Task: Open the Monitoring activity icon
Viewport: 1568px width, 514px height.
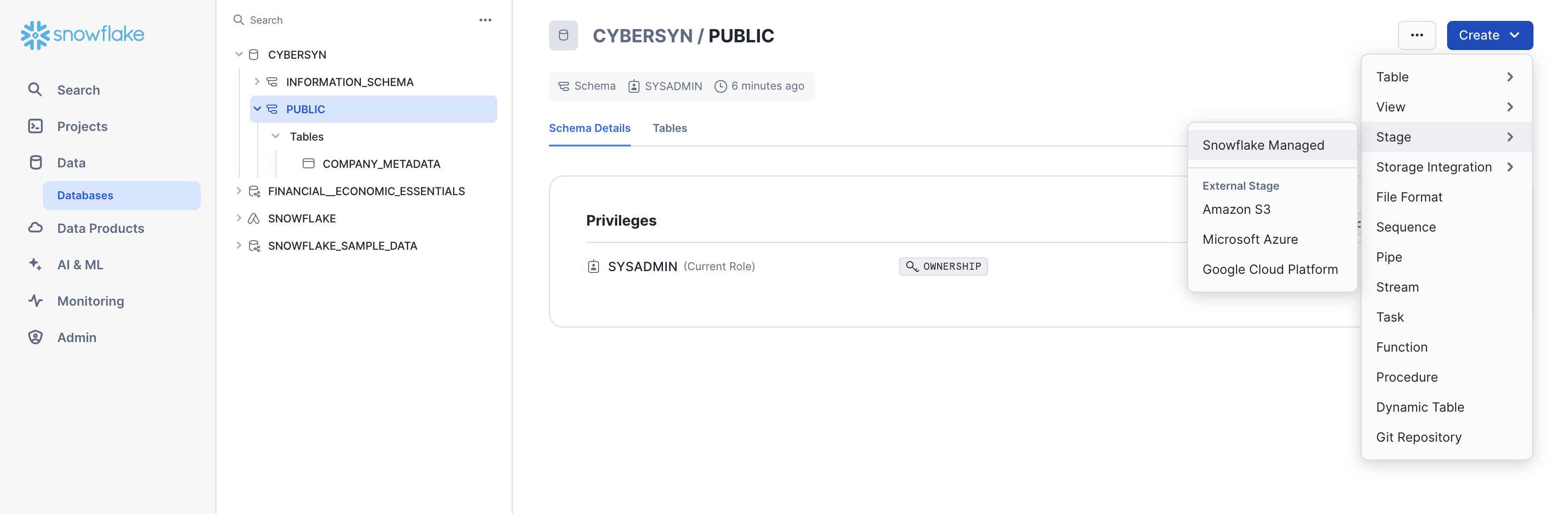Action: [x=35, y=301]
